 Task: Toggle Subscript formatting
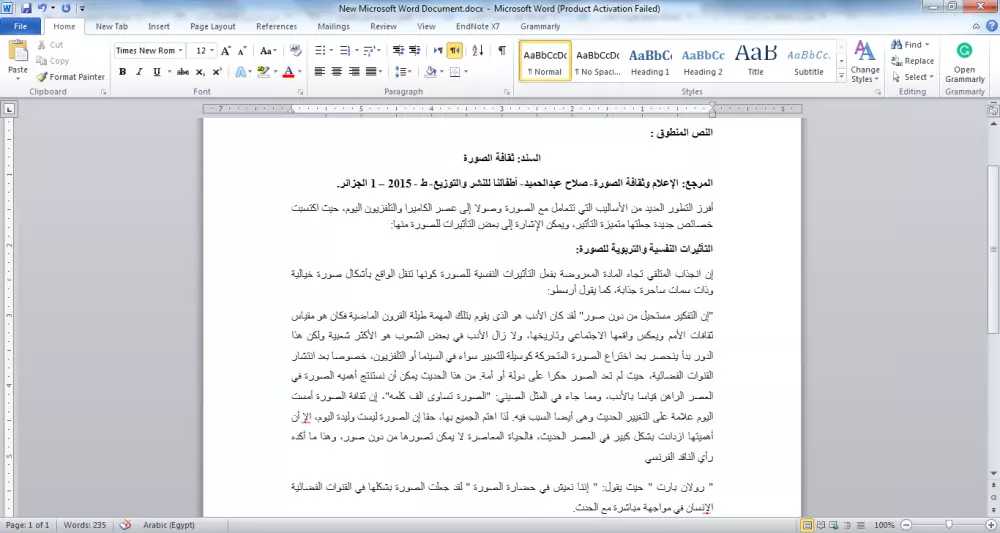coord(200,71)
